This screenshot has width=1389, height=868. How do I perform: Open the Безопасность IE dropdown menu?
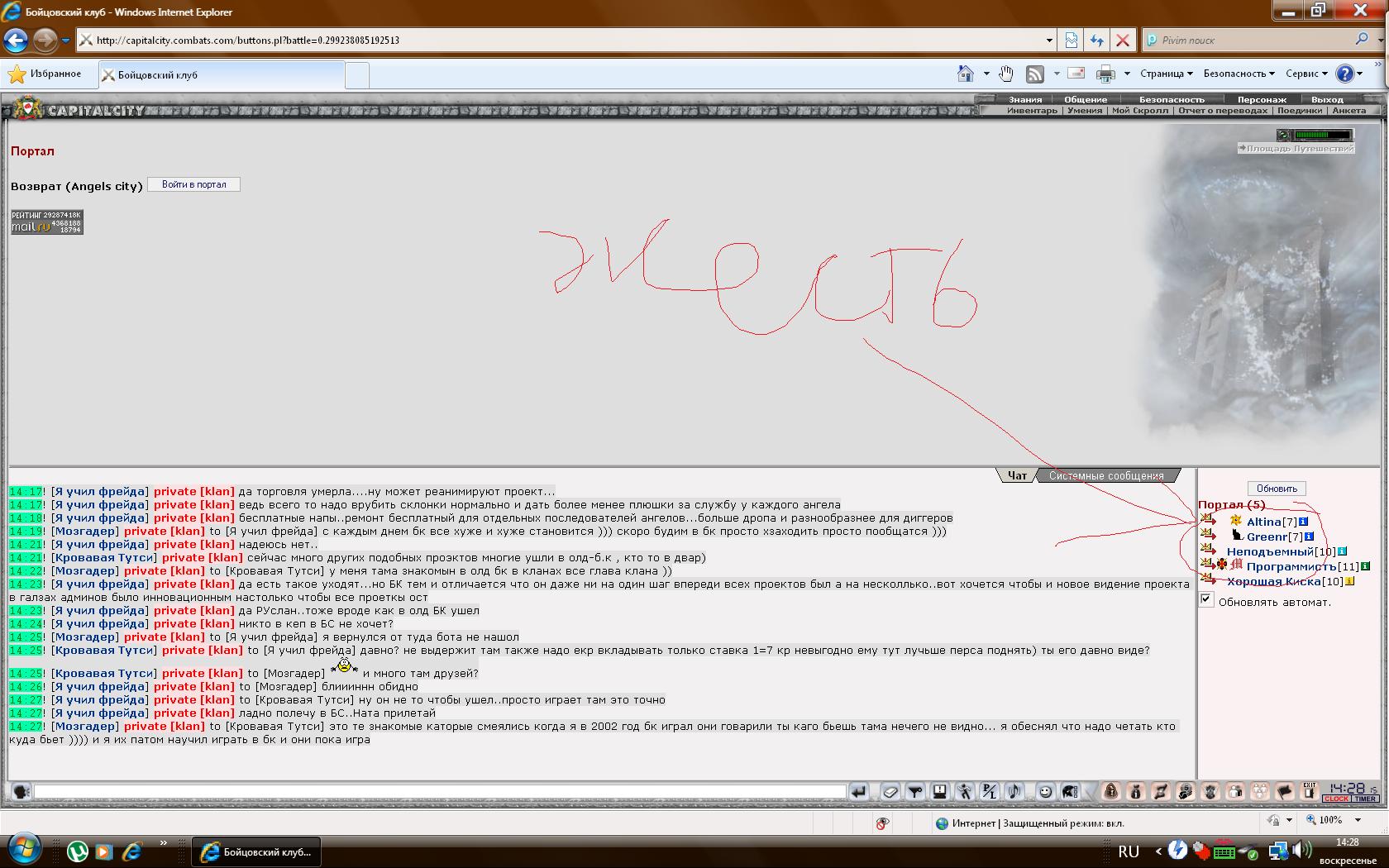click(x=1239, y=74)
